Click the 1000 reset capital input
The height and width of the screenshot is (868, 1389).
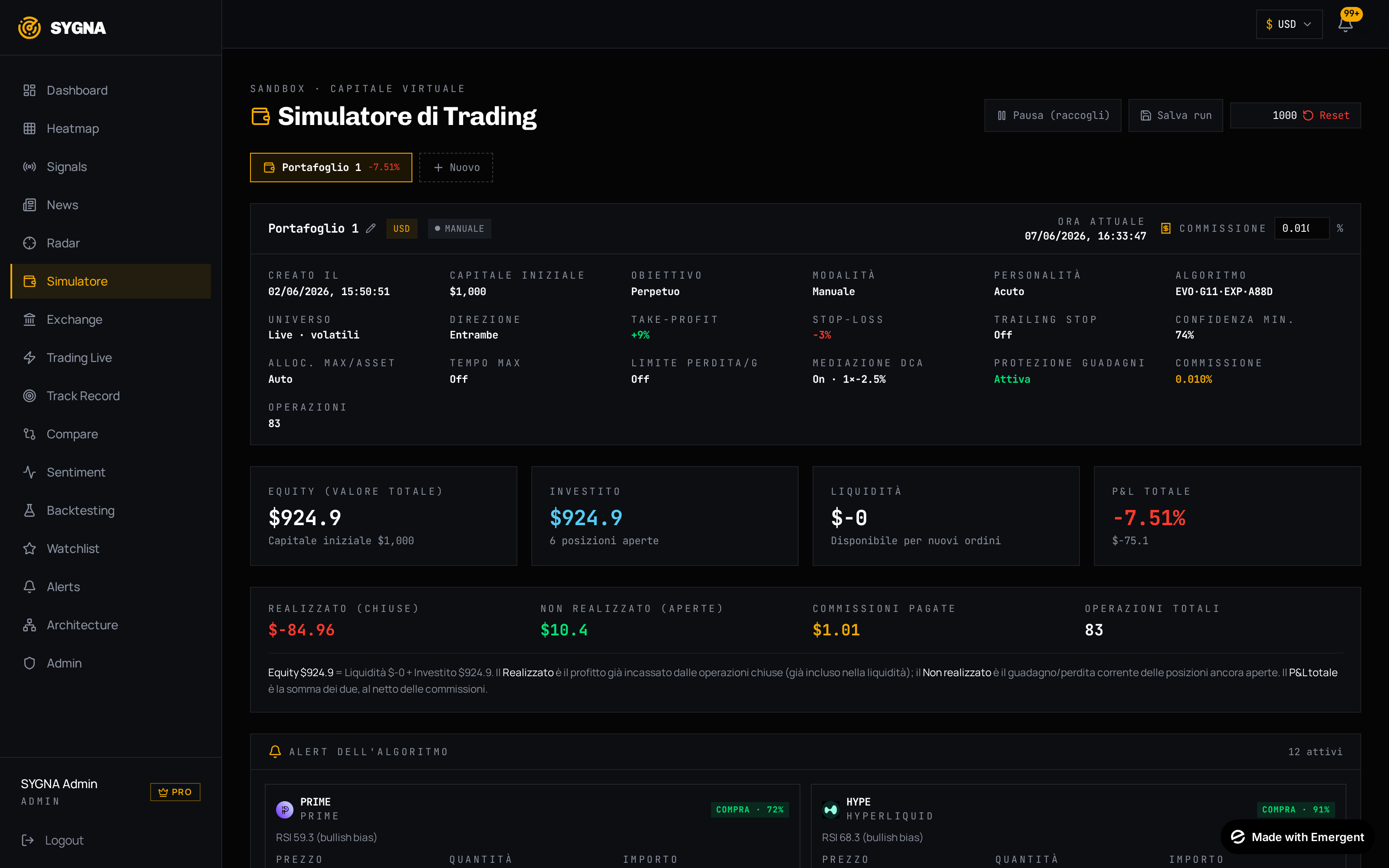1266,115
